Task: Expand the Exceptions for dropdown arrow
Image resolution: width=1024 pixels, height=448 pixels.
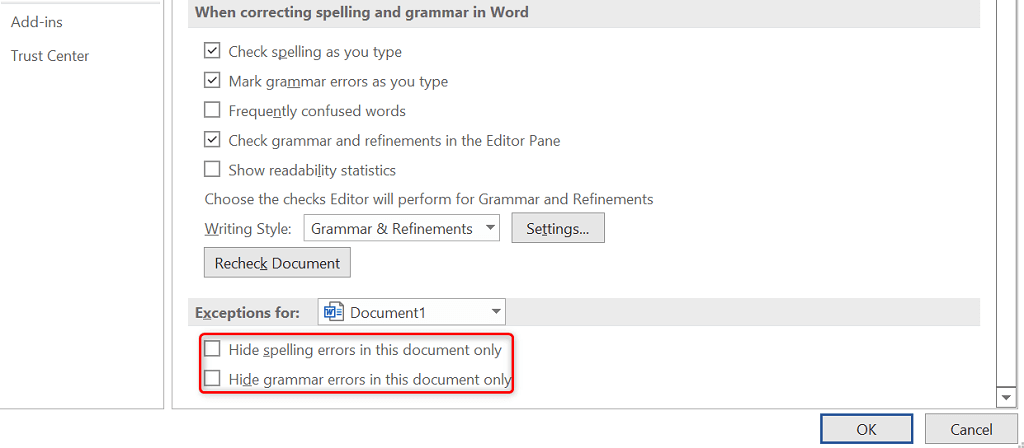Action: [497, 312]
